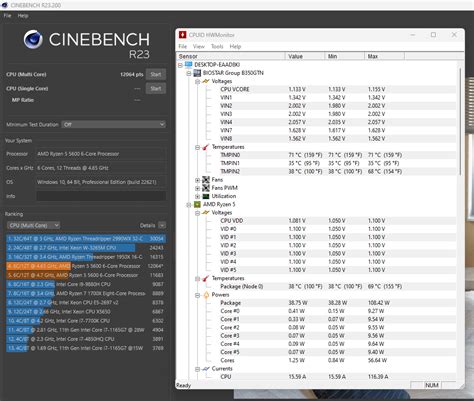Open the Minimum Test Duration dropdown
The image size is (474, 401).
coord(114,124)
